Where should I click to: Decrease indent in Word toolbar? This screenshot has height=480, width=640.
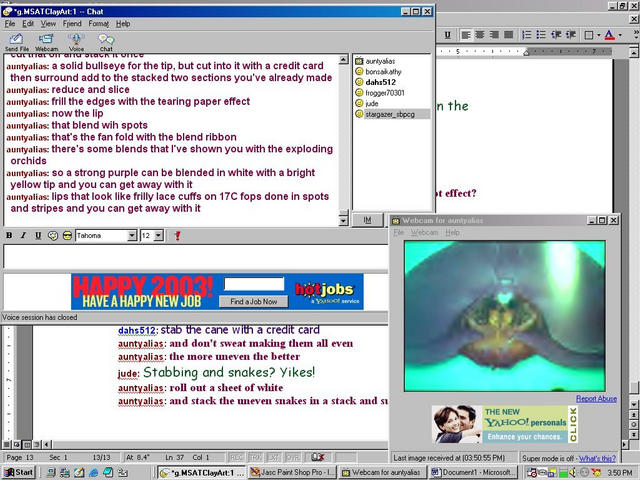tap(556, 35)
